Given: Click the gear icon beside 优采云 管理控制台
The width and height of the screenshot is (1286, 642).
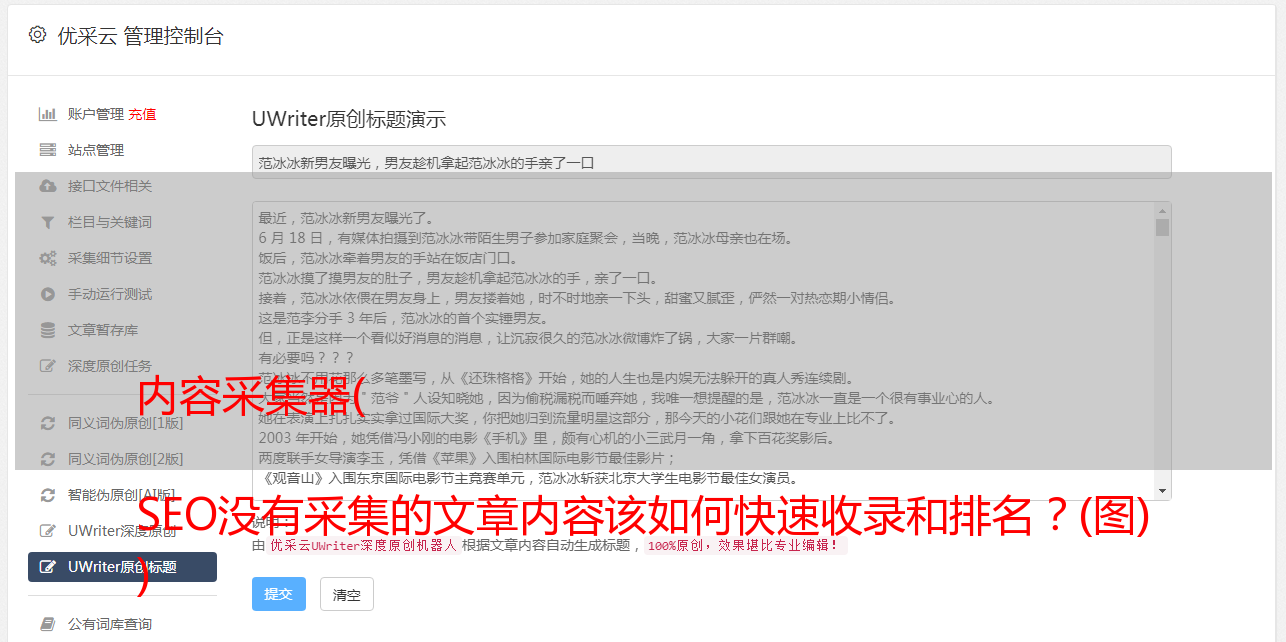Looking at the screenshot, I should pyautogui.click(x=37, y=35).
